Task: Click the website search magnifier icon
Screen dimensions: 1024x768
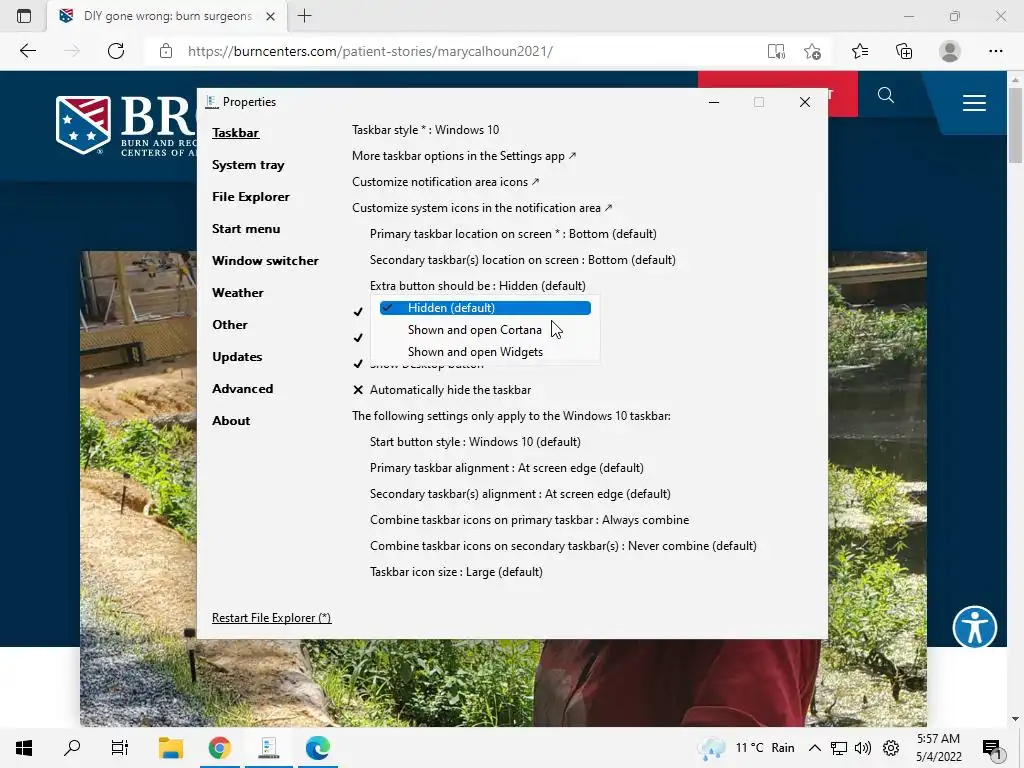Action: click(x=886, y=95)
